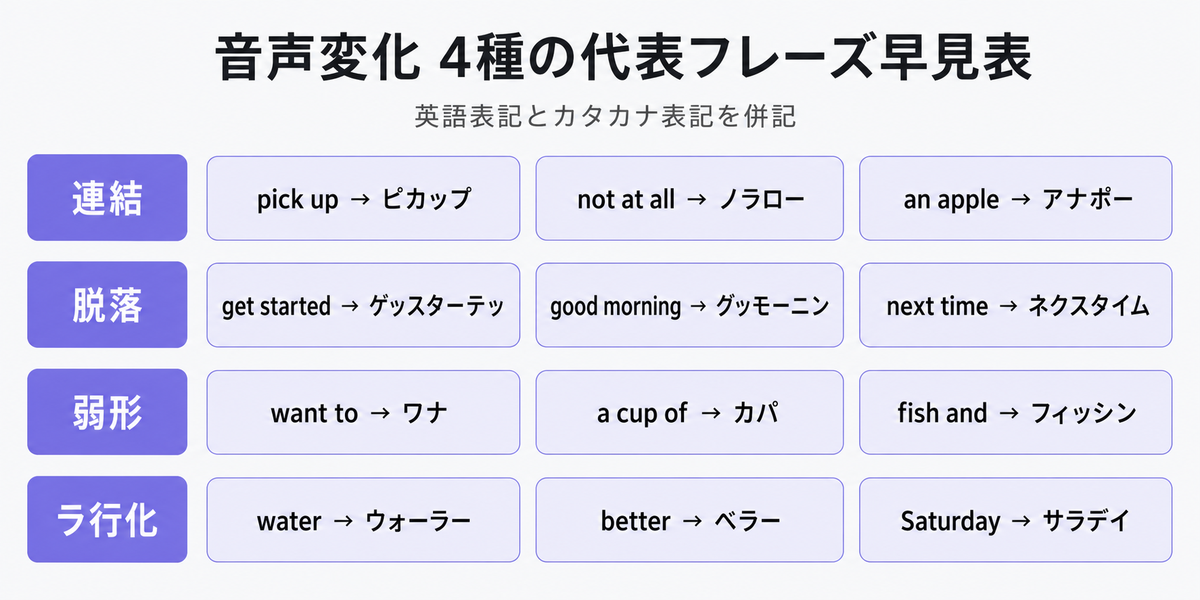Select the Saturday → サラデイ card
Image resolution: width=1200 pixels, height=600 pixels.
tap(1016, 520)
